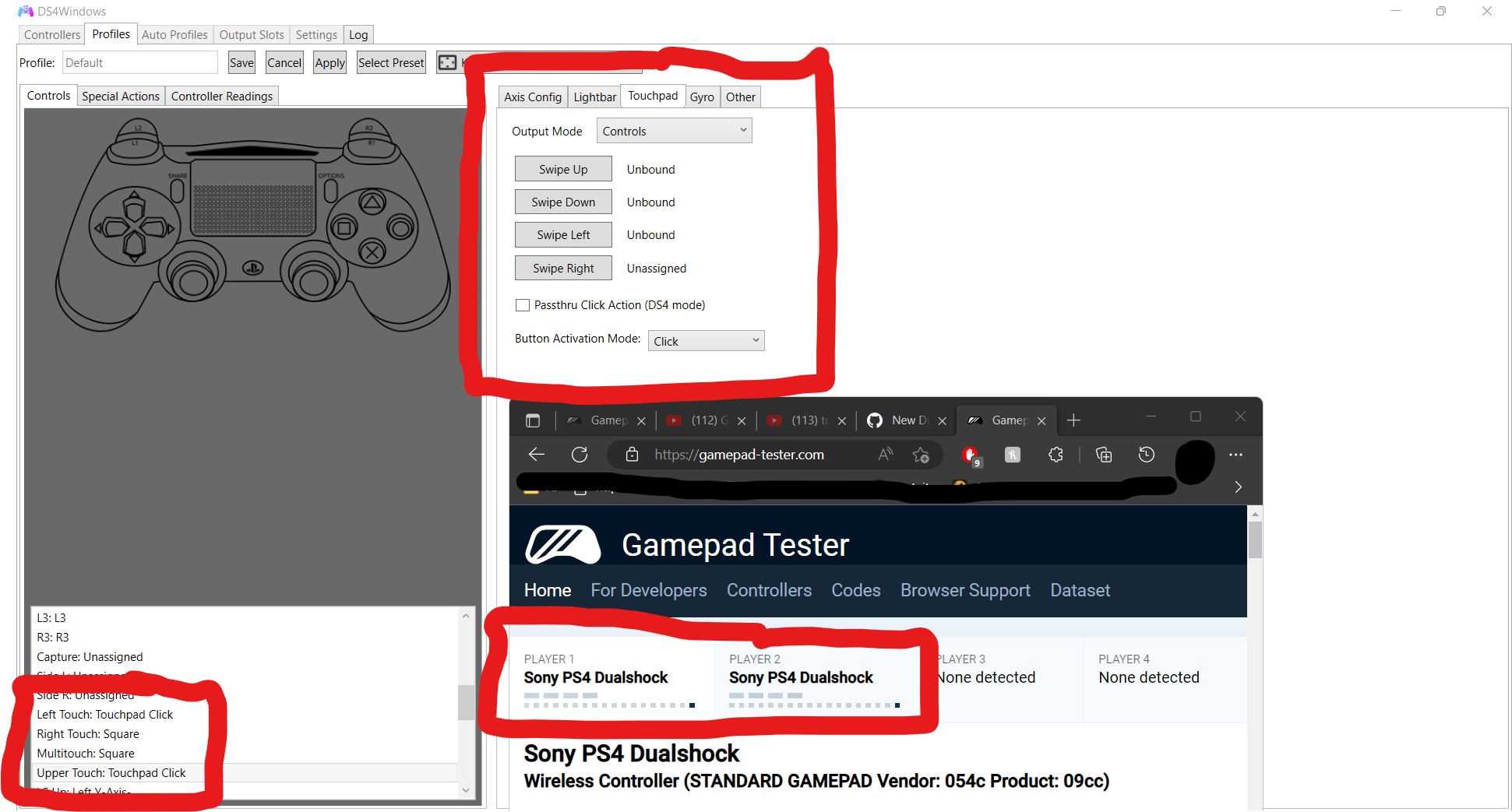Open the browser tab actions menu icon
Viewport: 1512px width, 812px height.
click(x=533, y=420)
